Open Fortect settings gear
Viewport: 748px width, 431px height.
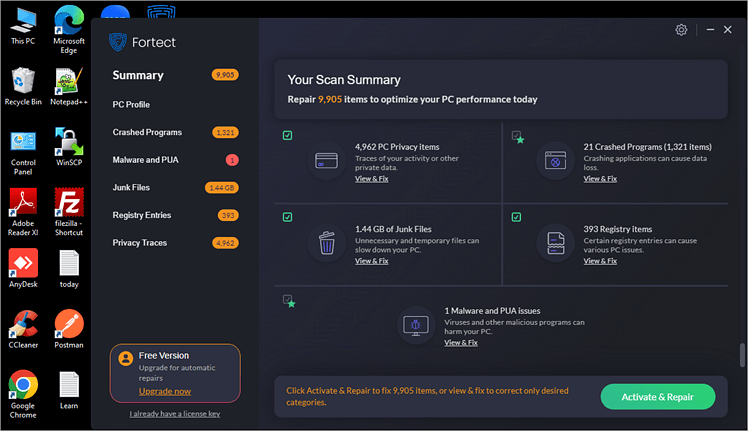coord(681,30)
